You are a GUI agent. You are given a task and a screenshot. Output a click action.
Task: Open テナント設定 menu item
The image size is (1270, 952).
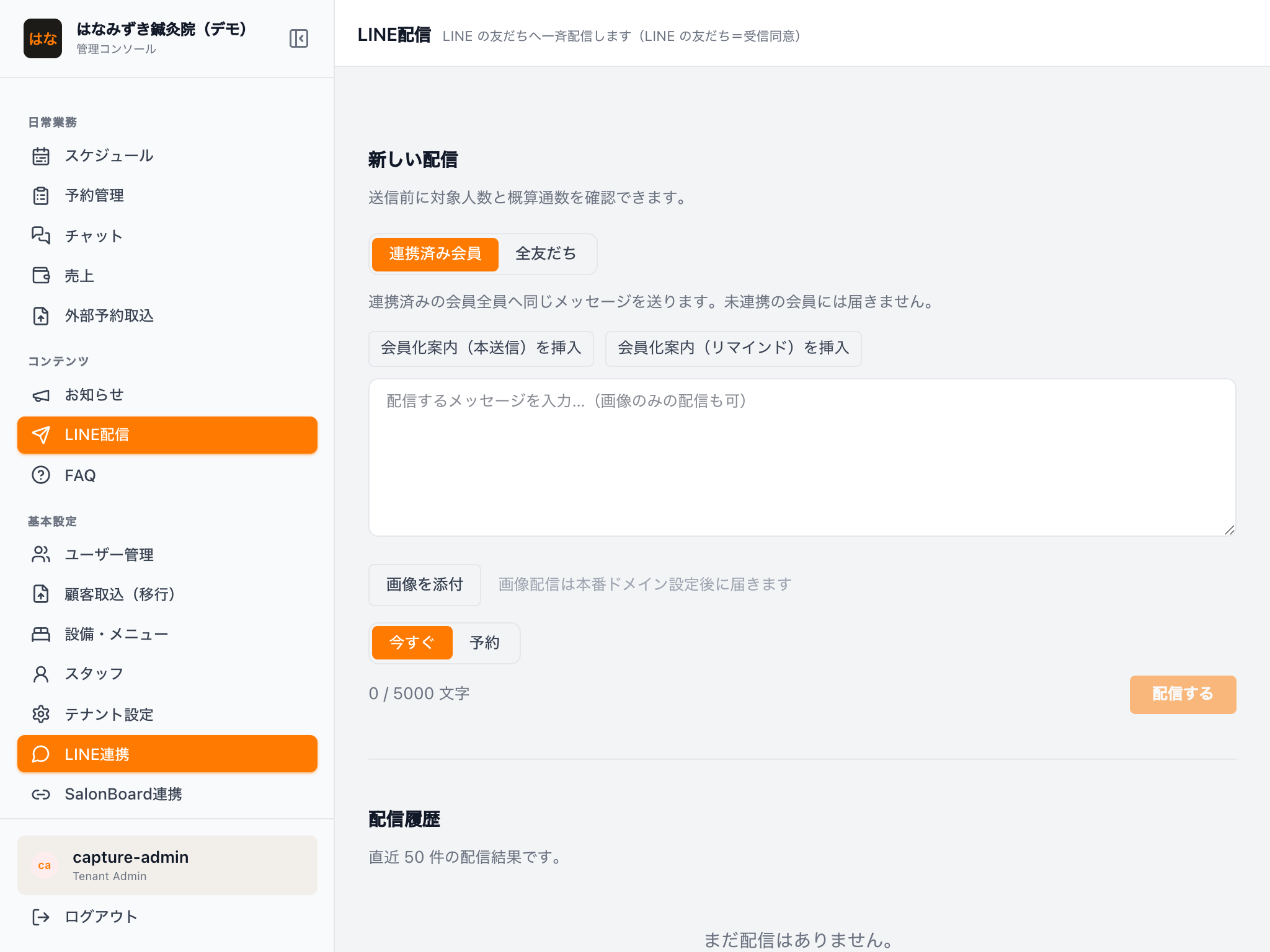167,714
